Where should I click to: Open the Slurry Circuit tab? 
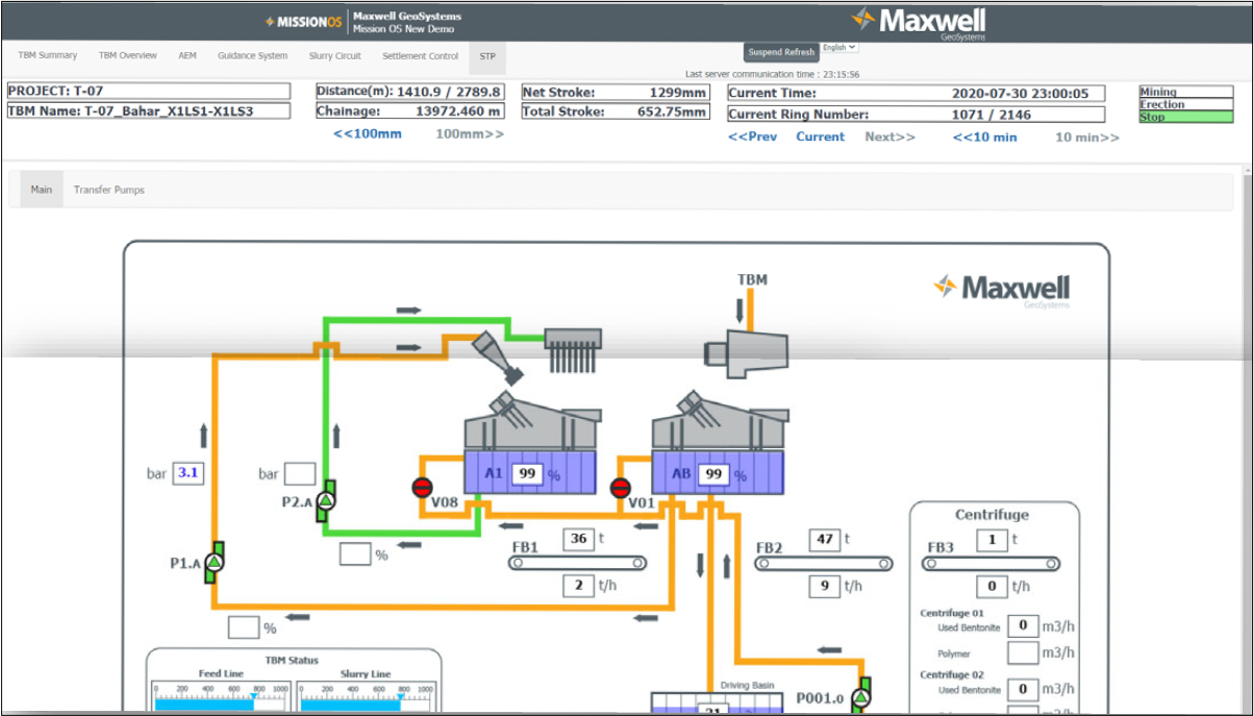tap(335, 56)
